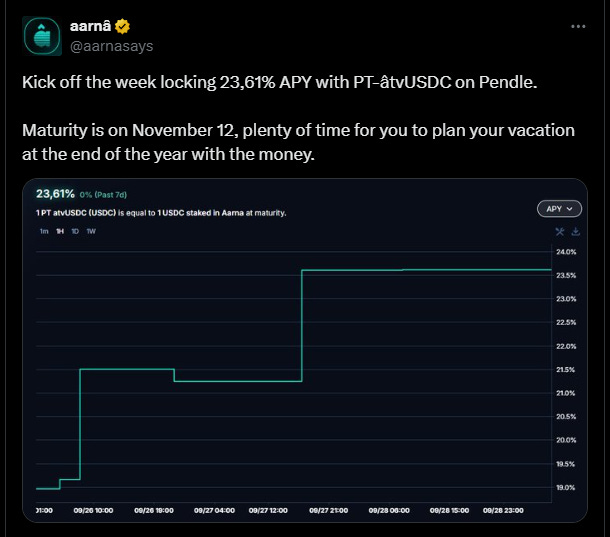Click the 0% (Past 7d) change label
This screenshot has width=610, height=537.
(x=103, y=195)
